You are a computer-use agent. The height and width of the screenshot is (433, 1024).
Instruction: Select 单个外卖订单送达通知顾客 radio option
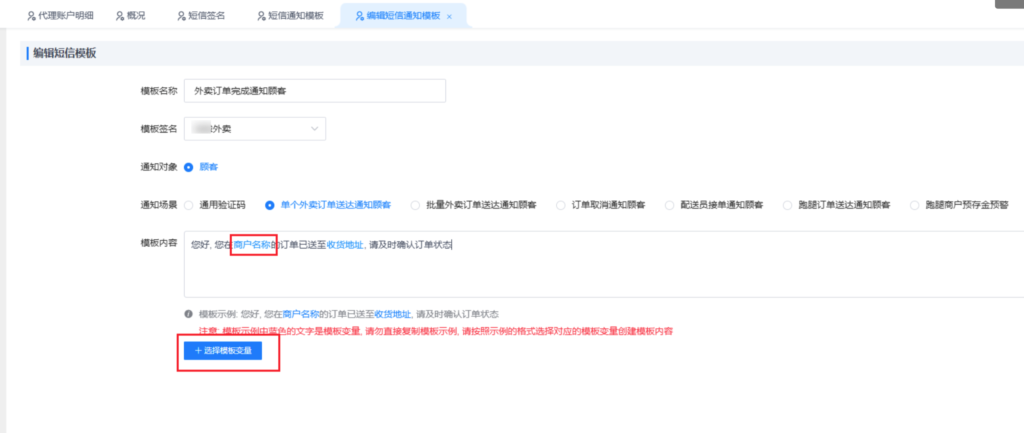coord(270,205)
